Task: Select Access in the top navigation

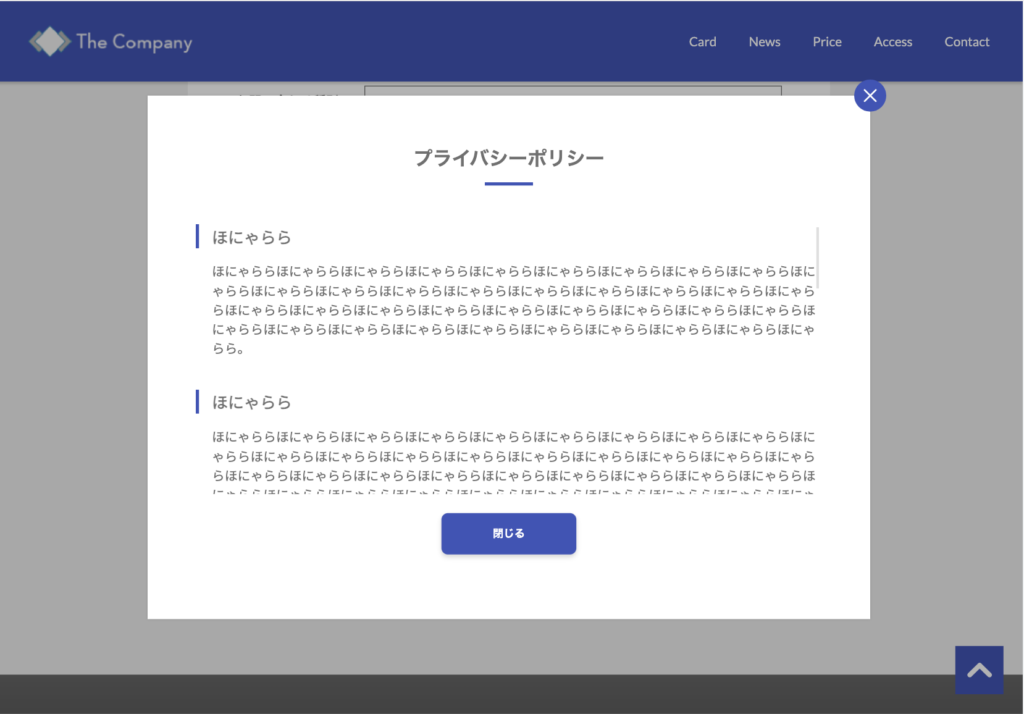Action: (x=892, y=42)
